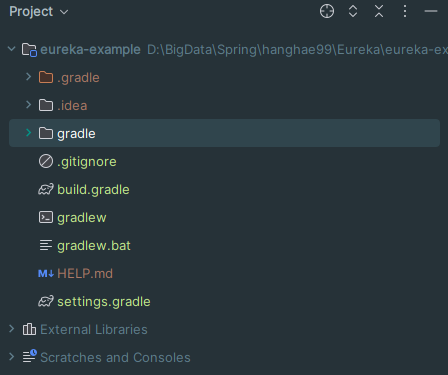Click the Project panel title

[31, 12]
